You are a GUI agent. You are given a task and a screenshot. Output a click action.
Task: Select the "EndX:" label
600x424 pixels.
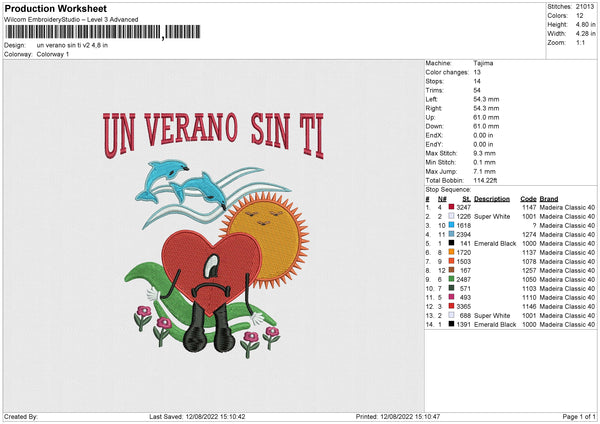coord(434,135)
